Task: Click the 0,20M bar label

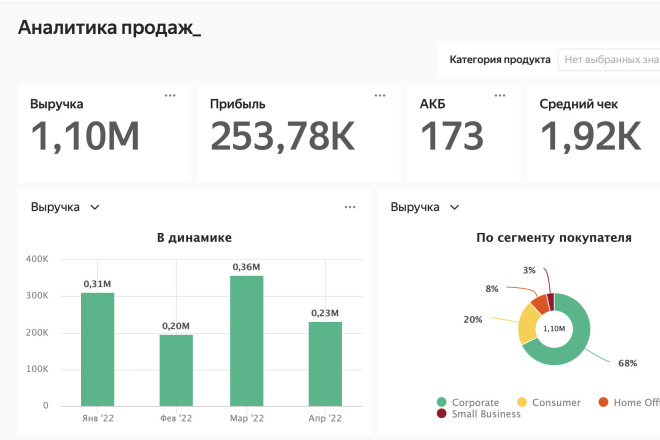Action: click(x=176, y=326)
